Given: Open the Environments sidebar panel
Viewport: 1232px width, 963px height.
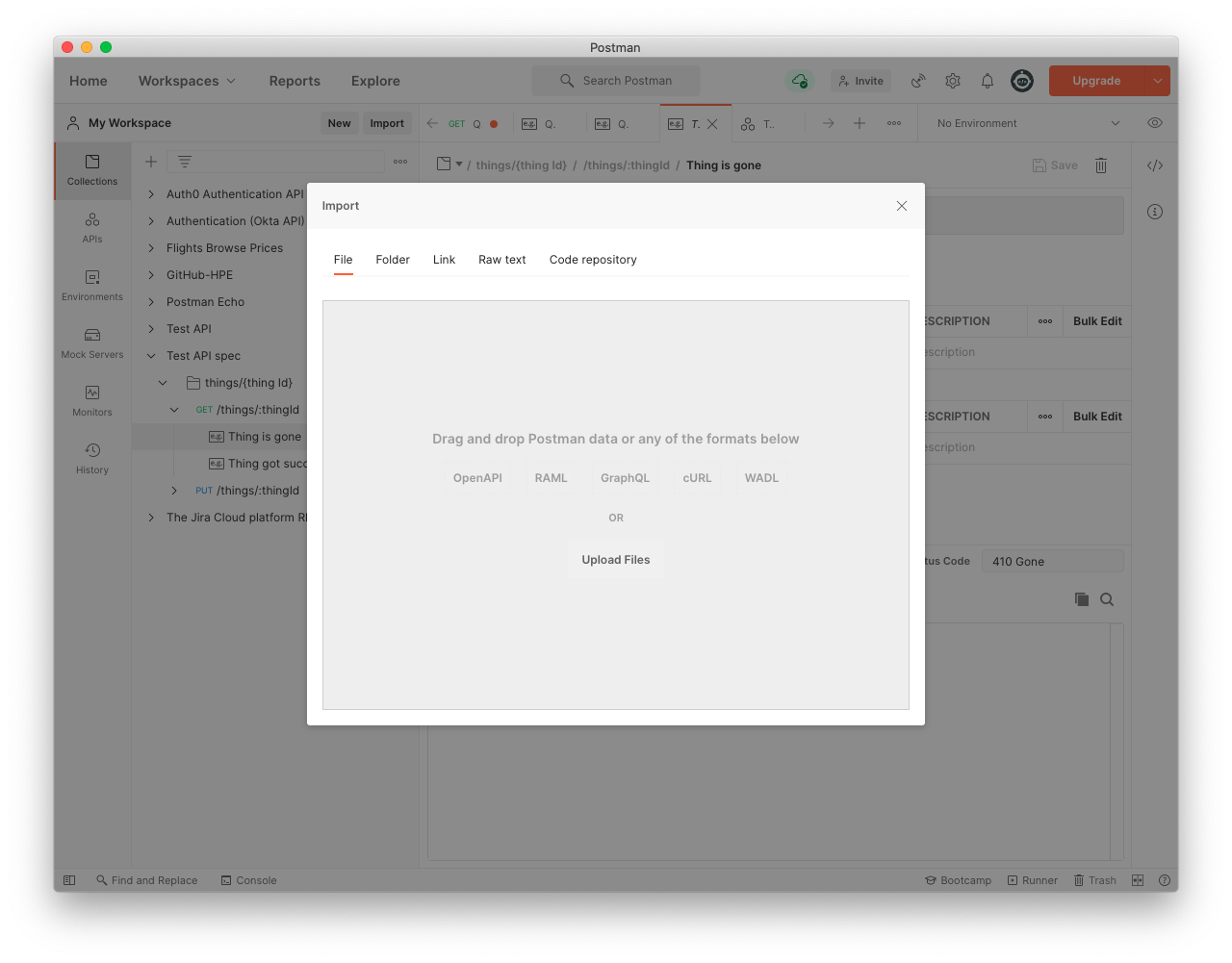Looking at the screenshot, I should click(92, 286).
